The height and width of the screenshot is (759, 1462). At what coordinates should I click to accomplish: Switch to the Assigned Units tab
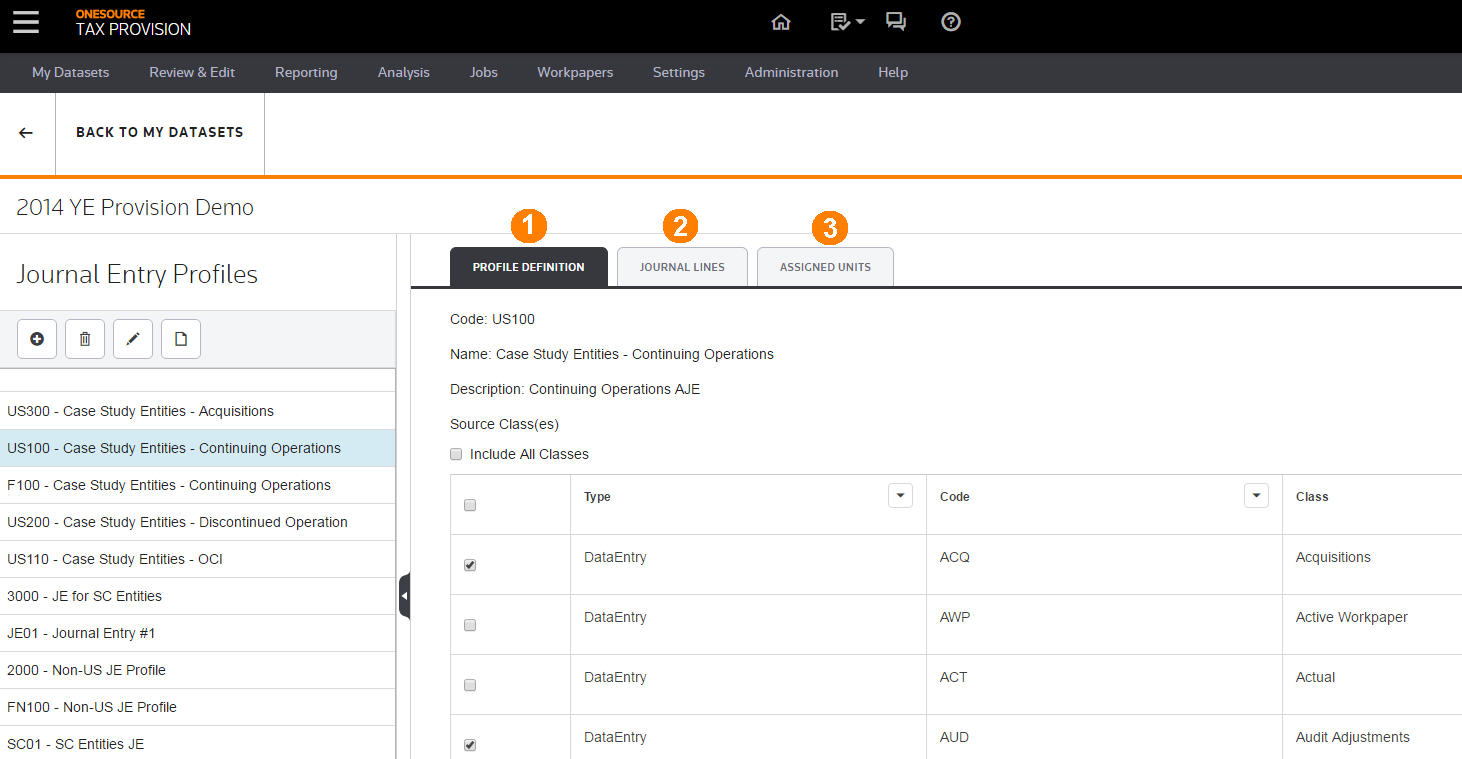[825, 267]
